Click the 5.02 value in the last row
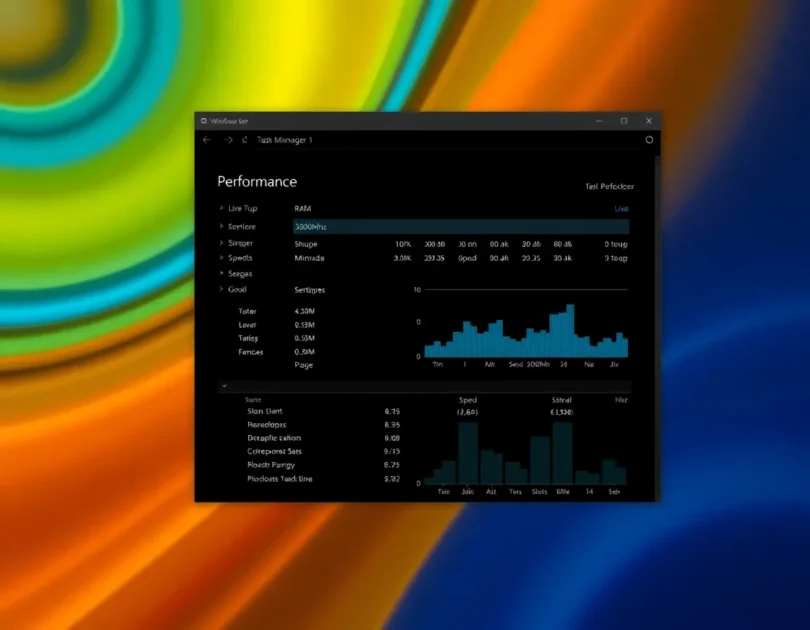The height and width of the screenshot is (630, 810). tap(392, 479)
